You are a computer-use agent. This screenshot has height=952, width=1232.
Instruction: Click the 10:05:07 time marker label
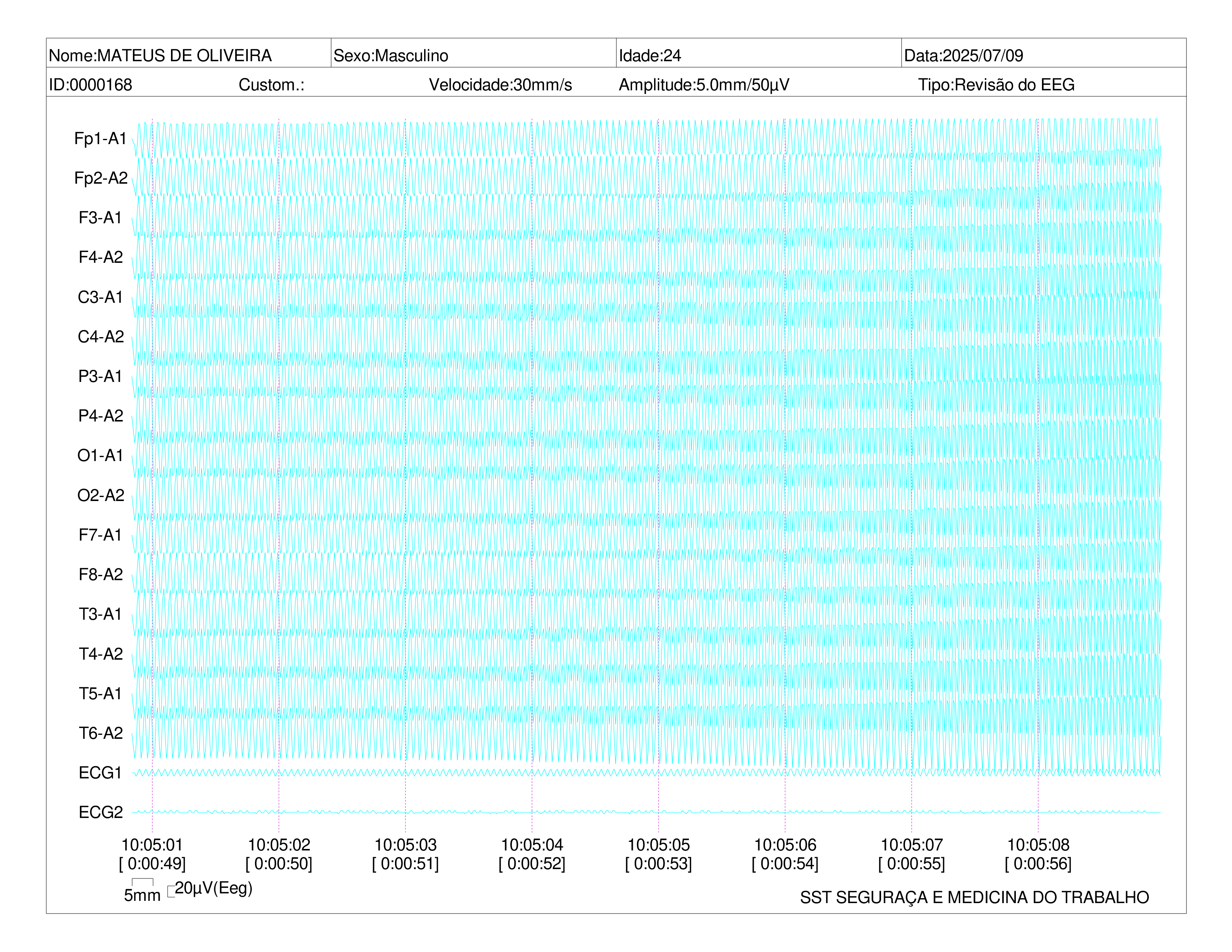tap(912, 845)
